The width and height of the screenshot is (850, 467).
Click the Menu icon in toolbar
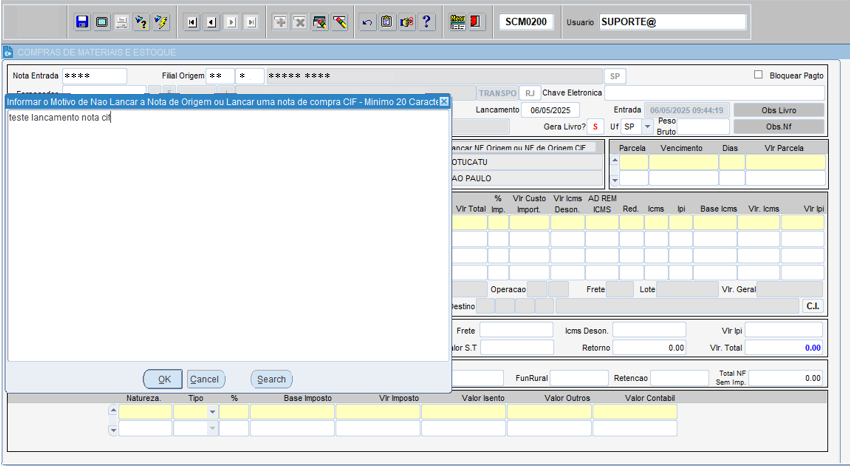click(457, 21)
